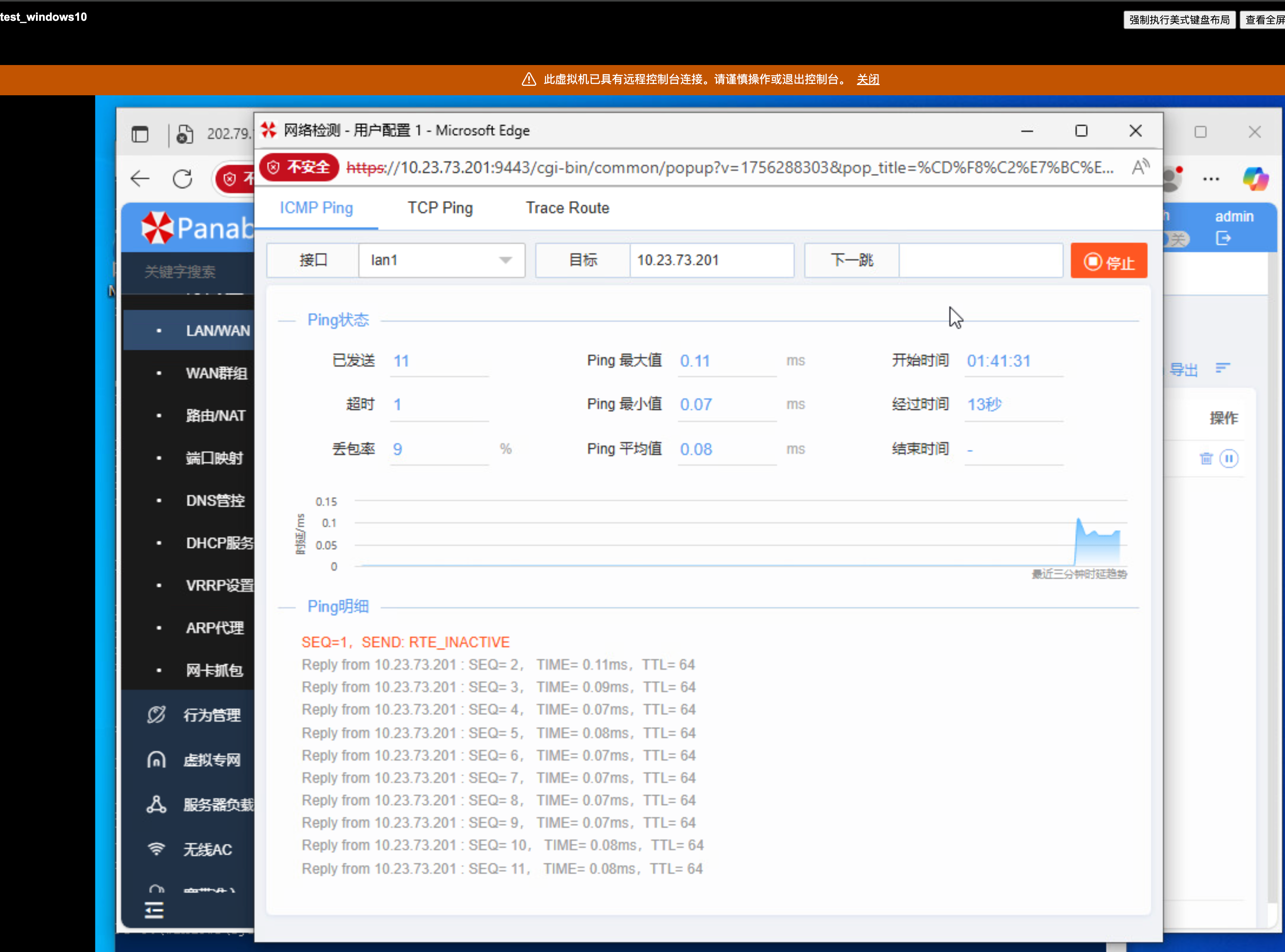Click the read aloud icon in address bar
The height and width of the screenshot is (952, 1285).
[x=1141, y=168]
